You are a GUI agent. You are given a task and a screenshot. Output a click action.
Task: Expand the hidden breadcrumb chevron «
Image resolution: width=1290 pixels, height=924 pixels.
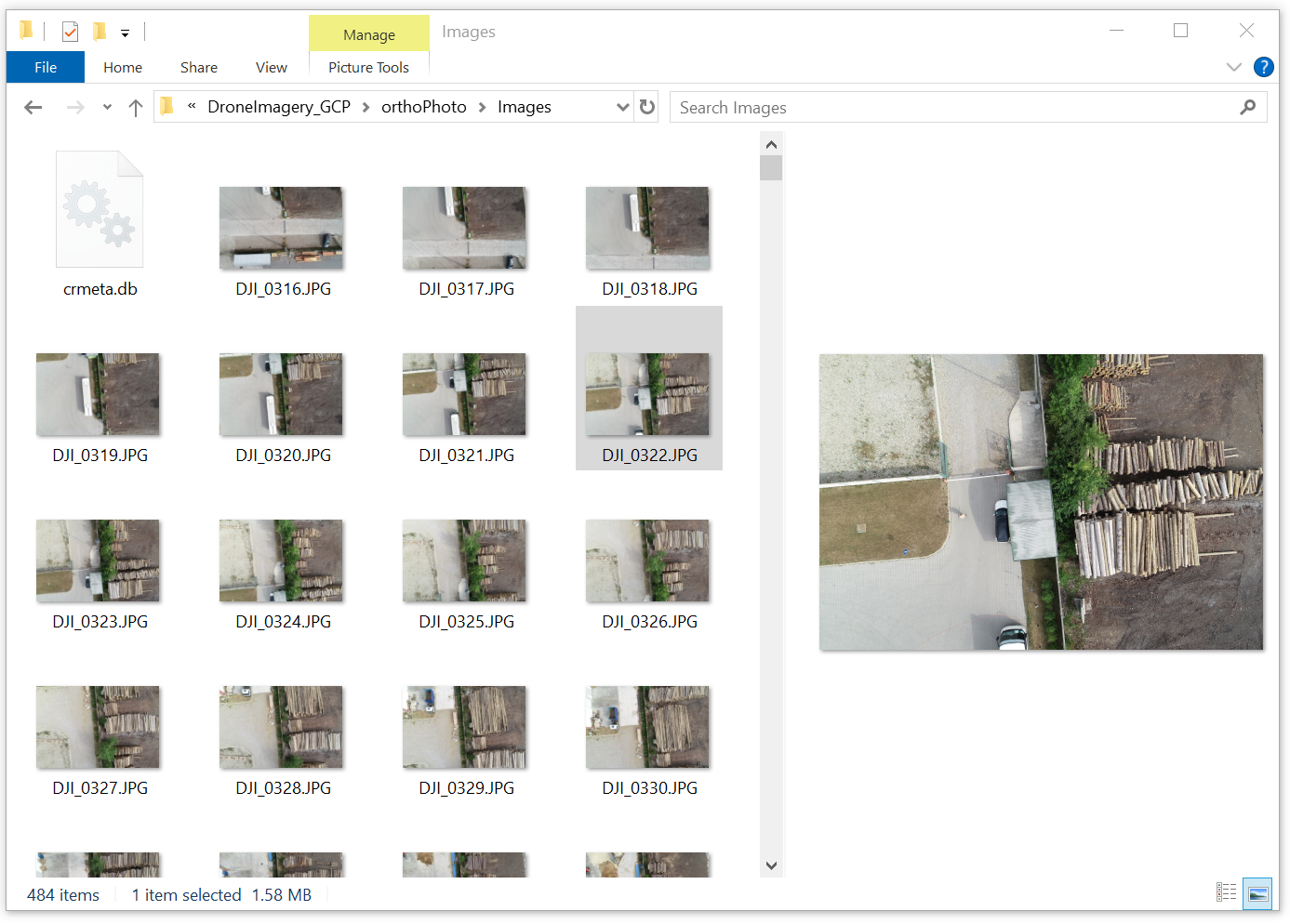coord(192,107)
